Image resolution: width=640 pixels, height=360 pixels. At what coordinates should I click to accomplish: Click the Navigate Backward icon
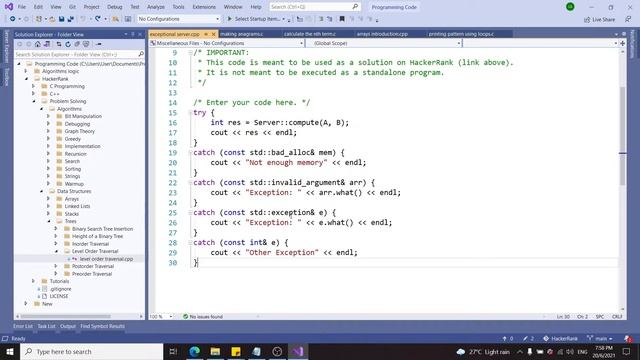[x=13, y=19]
